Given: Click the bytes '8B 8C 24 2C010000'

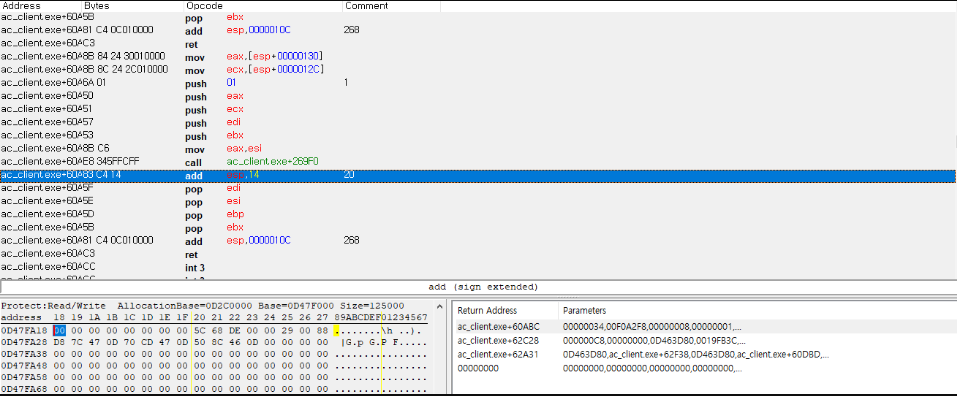Looking at the screenshot, I should coord(126,70).
